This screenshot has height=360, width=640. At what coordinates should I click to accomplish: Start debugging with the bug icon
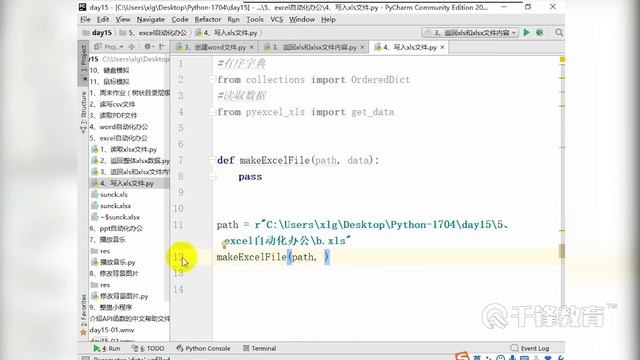pos(540,32)
